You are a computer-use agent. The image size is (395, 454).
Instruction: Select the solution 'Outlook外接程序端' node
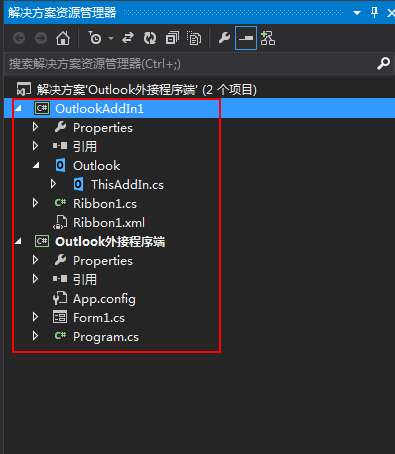point(147,90)
